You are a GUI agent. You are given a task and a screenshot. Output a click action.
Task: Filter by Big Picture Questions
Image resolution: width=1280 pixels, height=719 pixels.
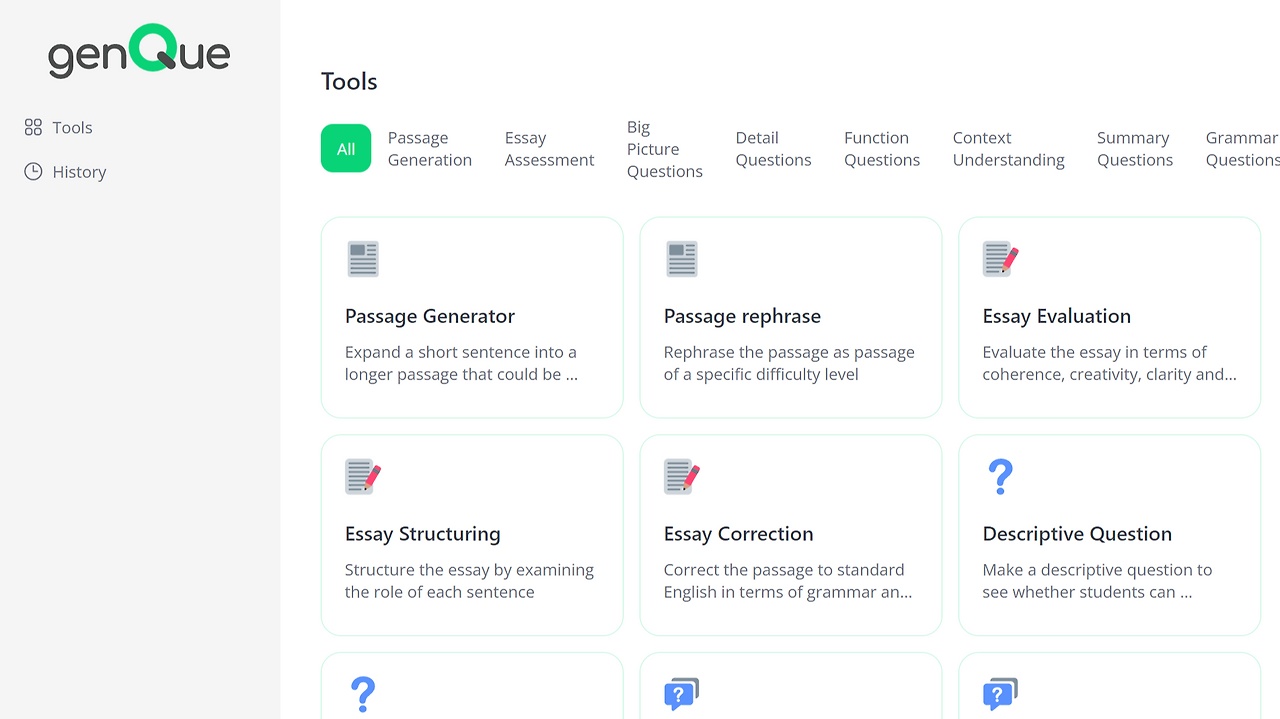pos(664,148)
